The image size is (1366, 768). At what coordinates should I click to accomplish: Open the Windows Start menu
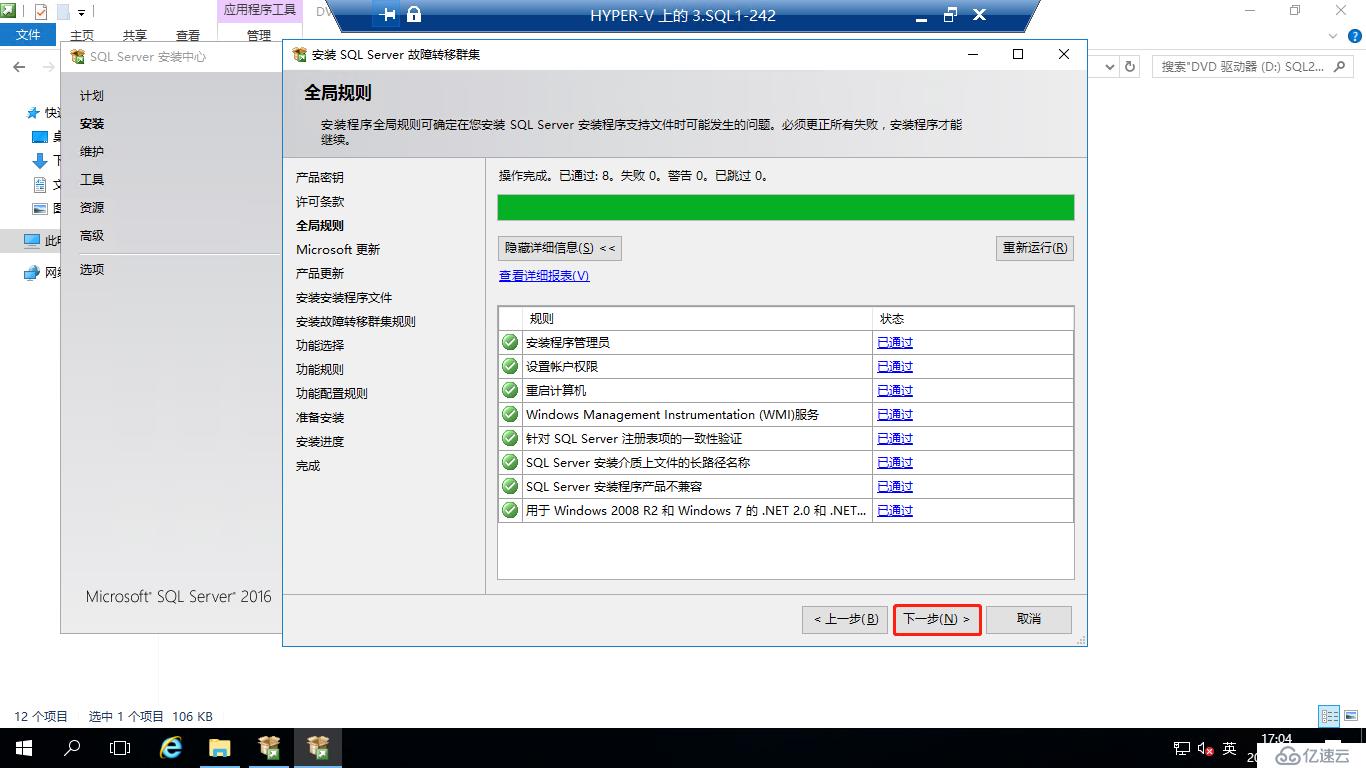[x=23, y=748]
